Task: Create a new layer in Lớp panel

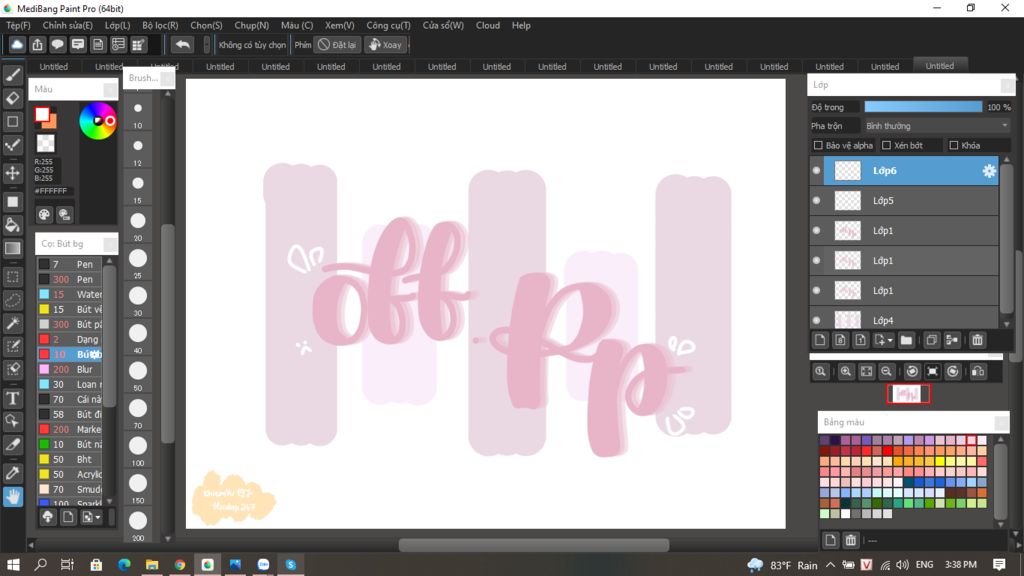Action: (x=820, y=340)
